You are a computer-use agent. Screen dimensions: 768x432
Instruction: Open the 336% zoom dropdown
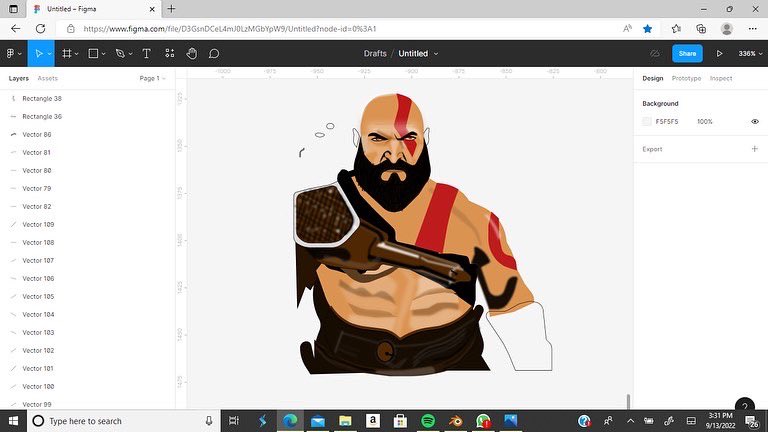click(x=750, y=53)
